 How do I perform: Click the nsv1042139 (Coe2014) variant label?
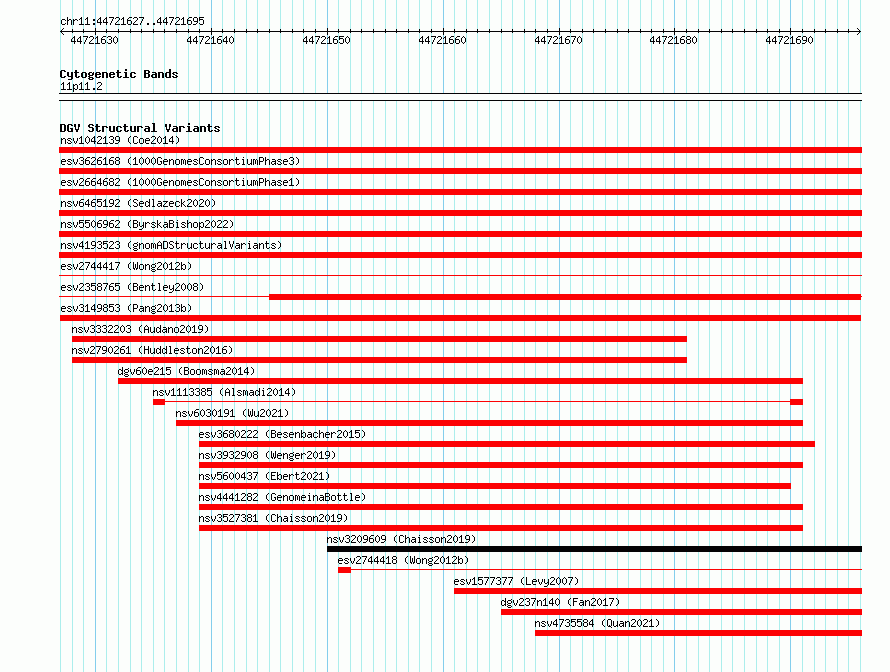pyautogui.click(x=120, y=140)
